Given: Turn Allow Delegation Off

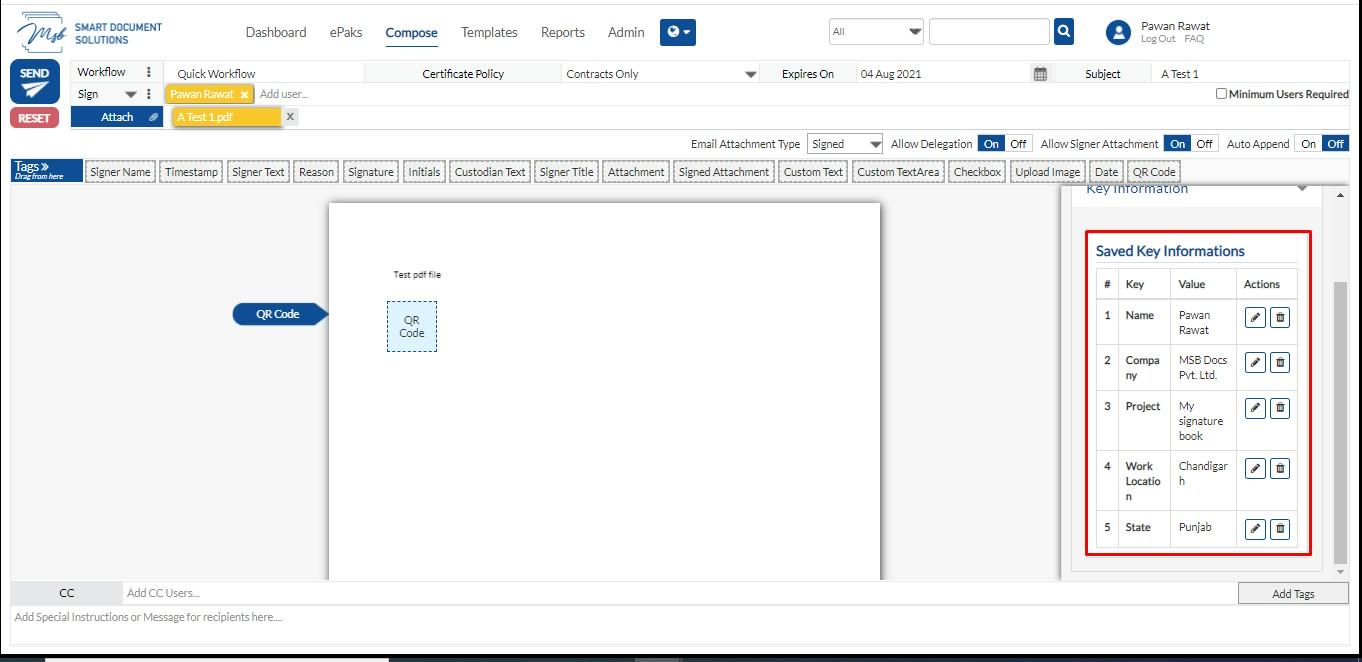Looking at the screenshot, I should click(1018, 144).
